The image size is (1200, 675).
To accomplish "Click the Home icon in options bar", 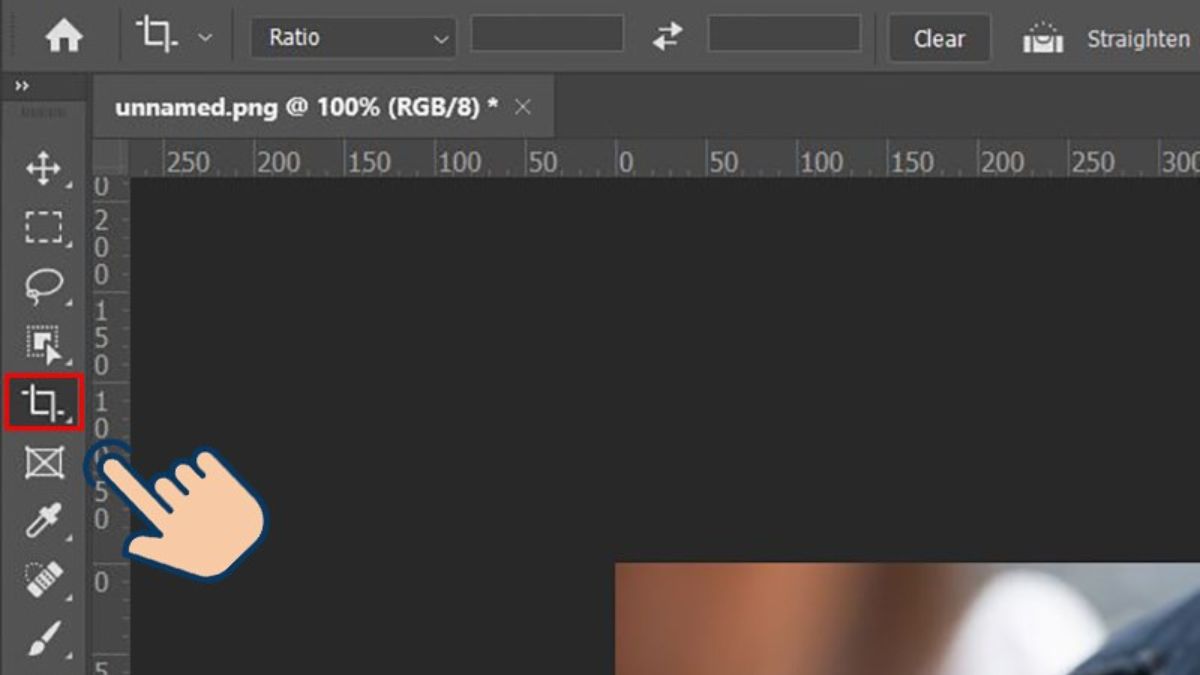I will [x=64, y=38].
